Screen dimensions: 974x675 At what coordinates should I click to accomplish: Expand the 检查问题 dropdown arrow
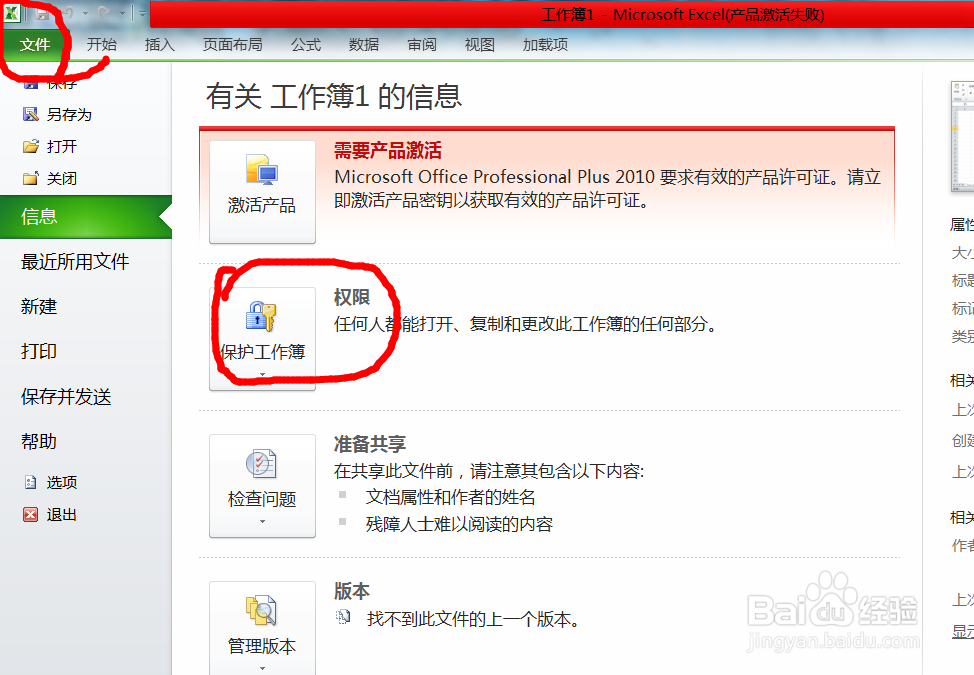(x=262, y=522)
